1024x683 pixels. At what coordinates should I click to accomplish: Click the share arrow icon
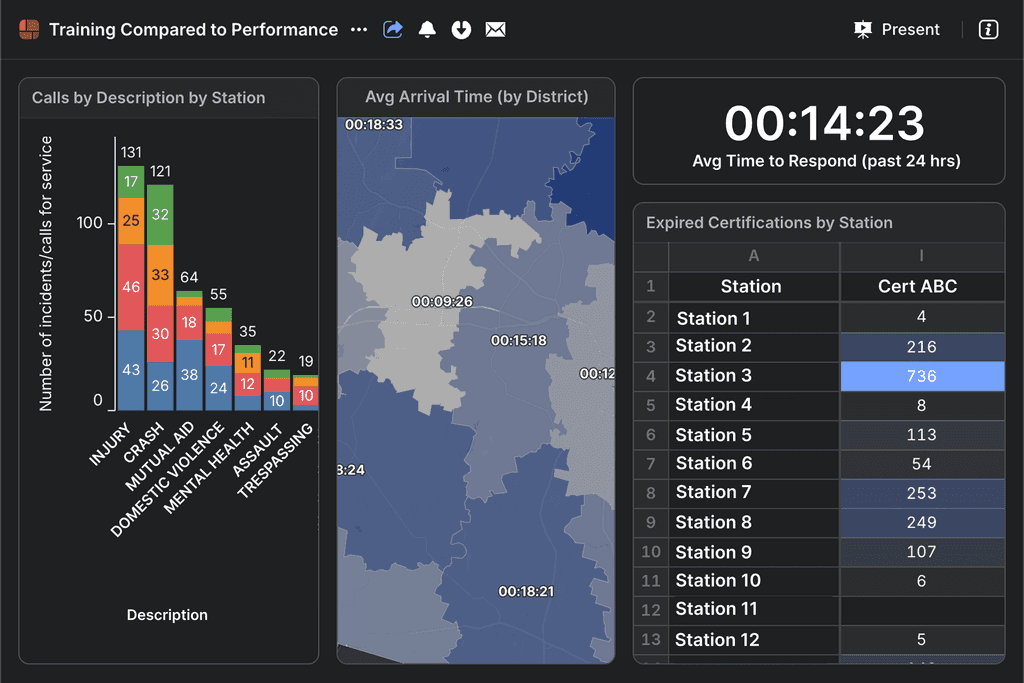point(393,30)
